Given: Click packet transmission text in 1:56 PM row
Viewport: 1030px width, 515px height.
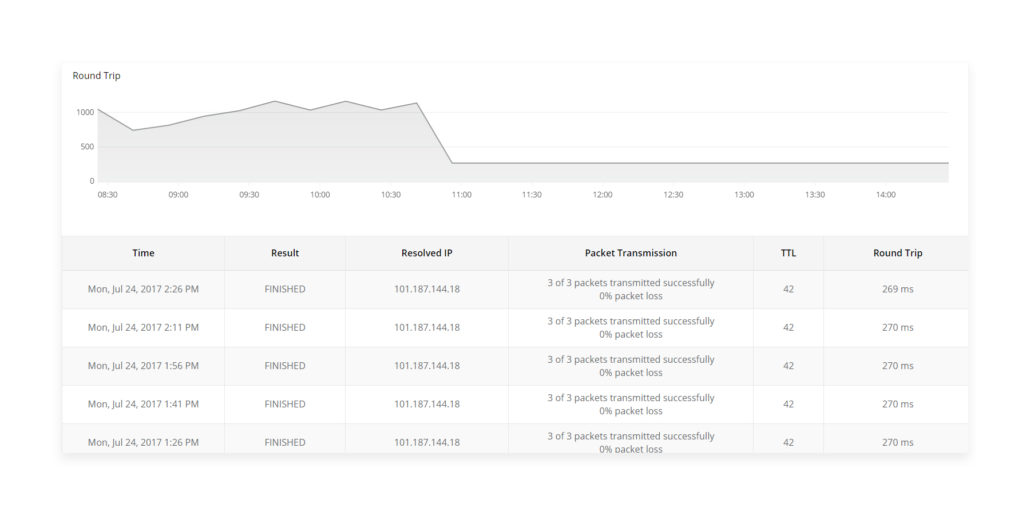Looking at the screenshot, I should click(x=631, y=366).
